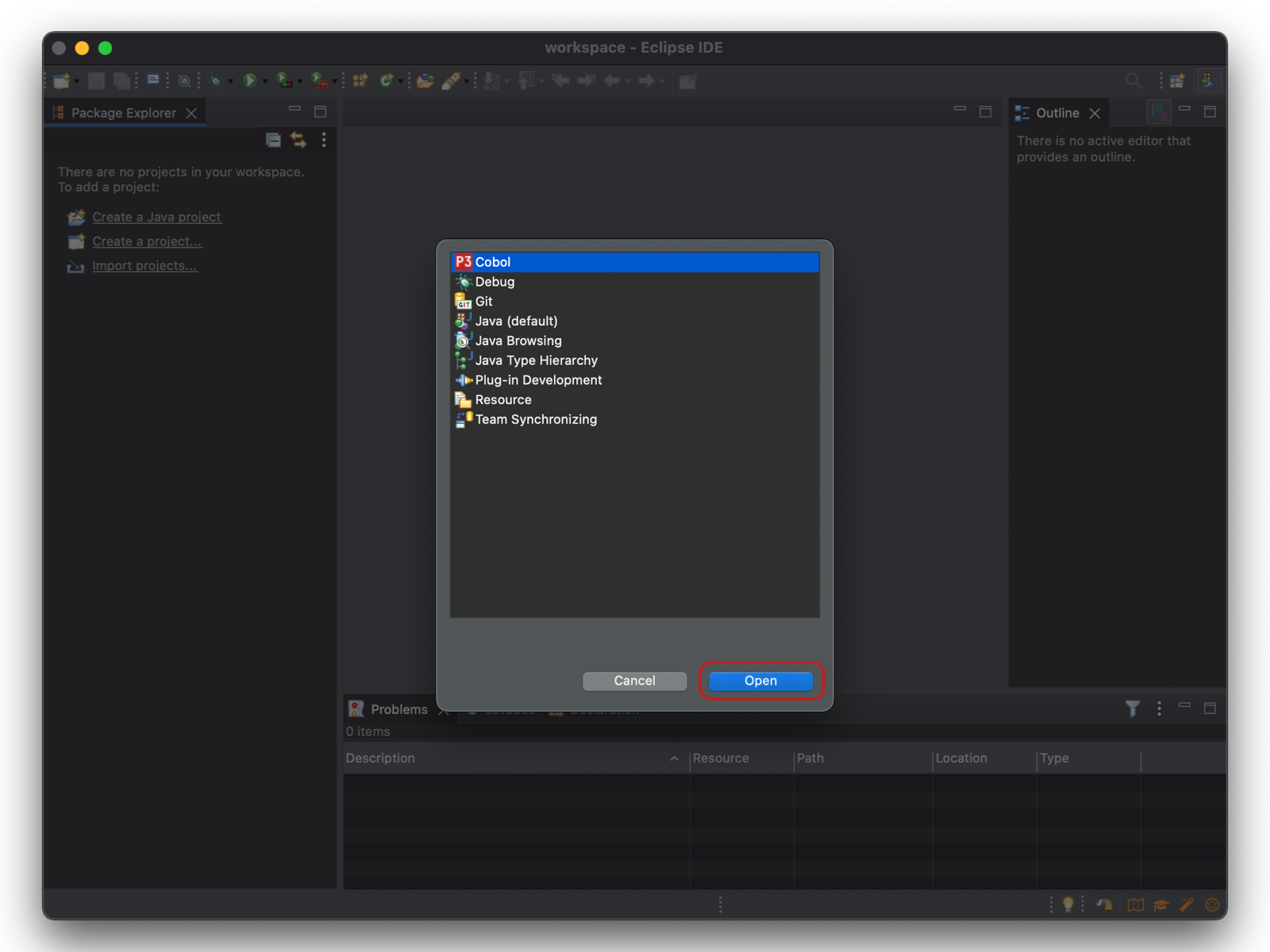Click the Create a Java project link
Screen dimensions: 1270x952
(x=156, y=217)
